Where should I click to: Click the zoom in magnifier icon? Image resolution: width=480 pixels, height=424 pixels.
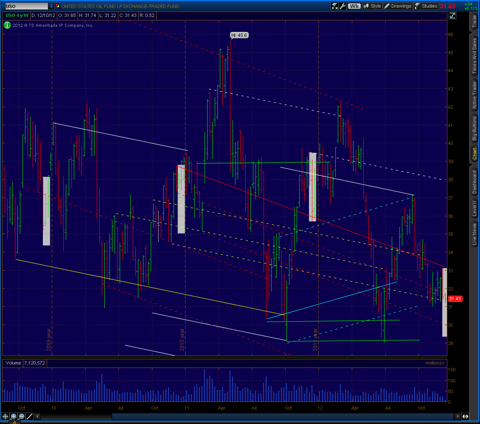click(13, 416)
